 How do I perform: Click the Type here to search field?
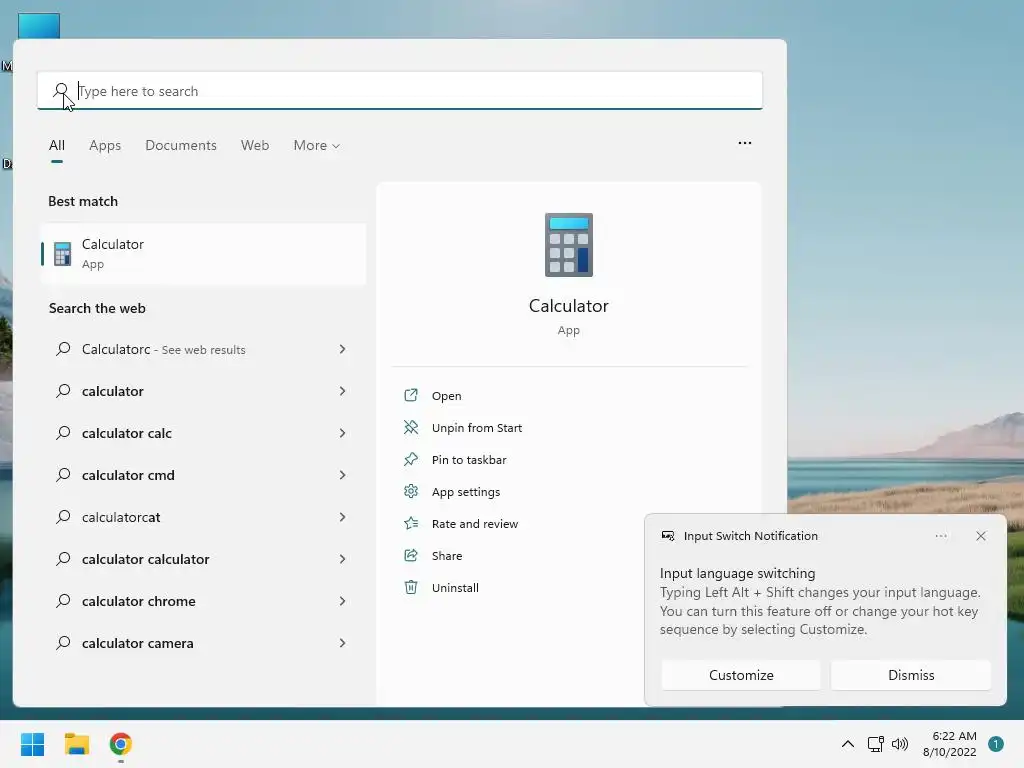400,91
